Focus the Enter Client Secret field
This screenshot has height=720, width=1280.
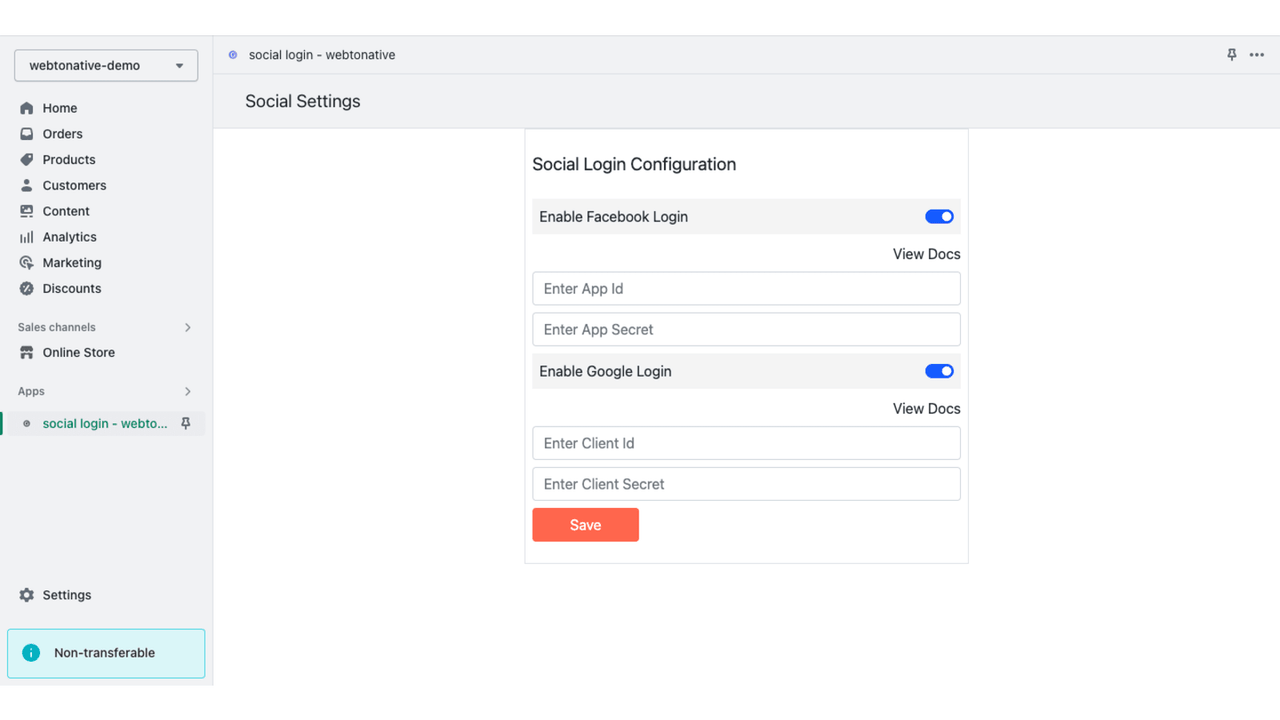coord(746,484)
